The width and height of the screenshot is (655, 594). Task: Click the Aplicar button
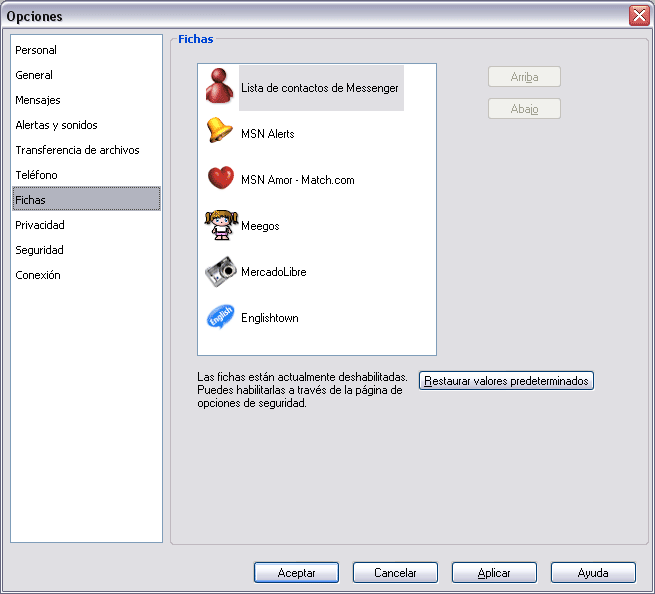pyautogui.click(x=494, y=573)
